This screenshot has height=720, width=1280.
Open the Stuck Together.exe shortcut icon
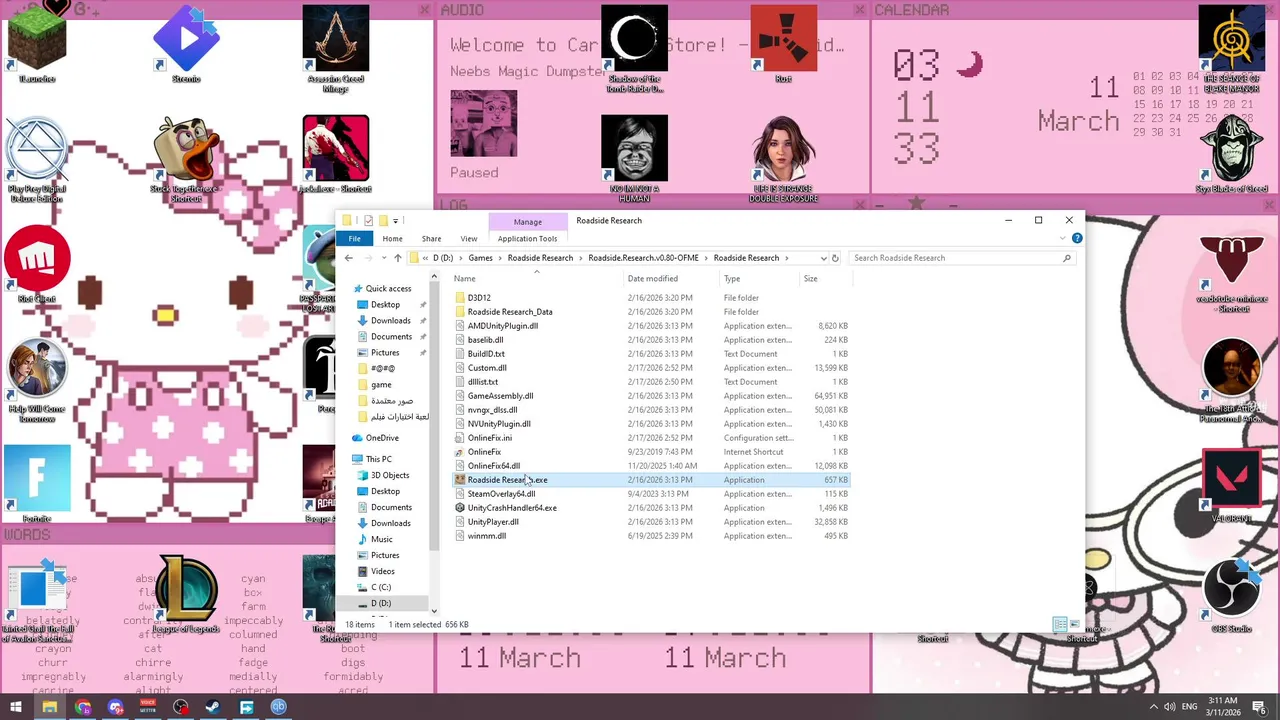(186, 160)
